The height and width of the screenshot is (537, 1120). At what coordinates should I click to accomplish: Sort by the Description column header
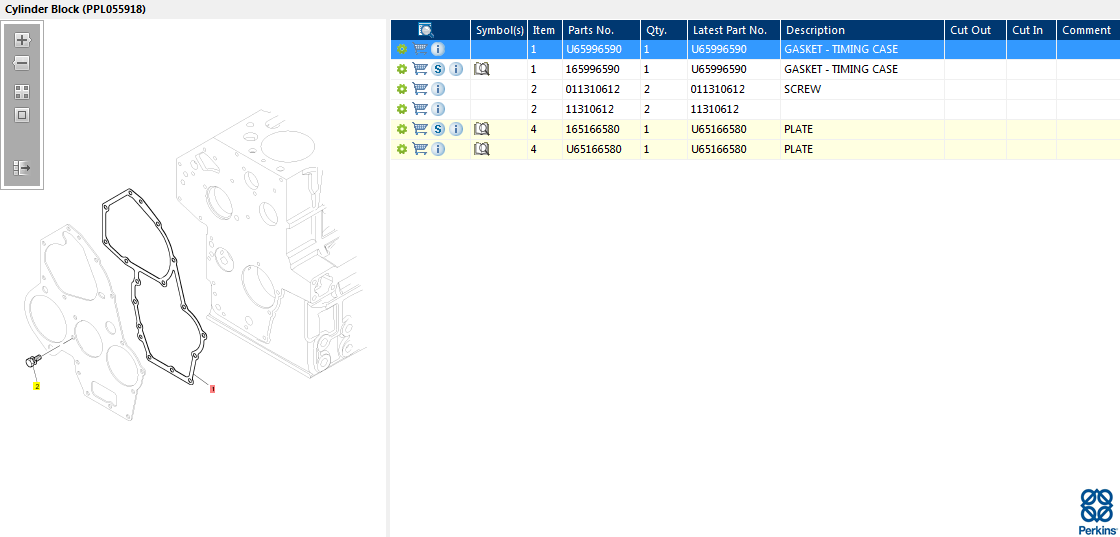[862, 30]
